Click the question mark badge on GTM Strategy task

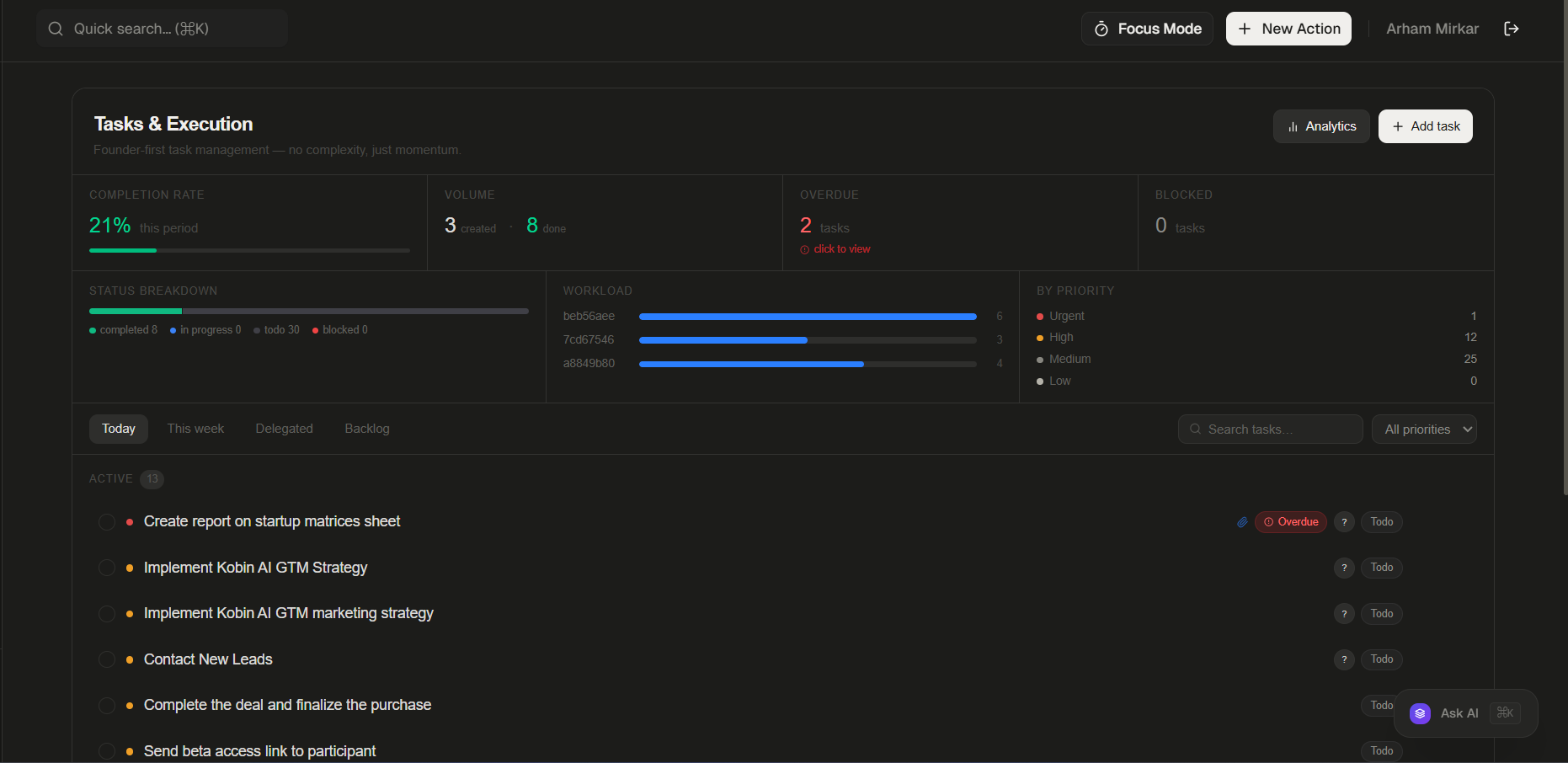(1344, 568)
